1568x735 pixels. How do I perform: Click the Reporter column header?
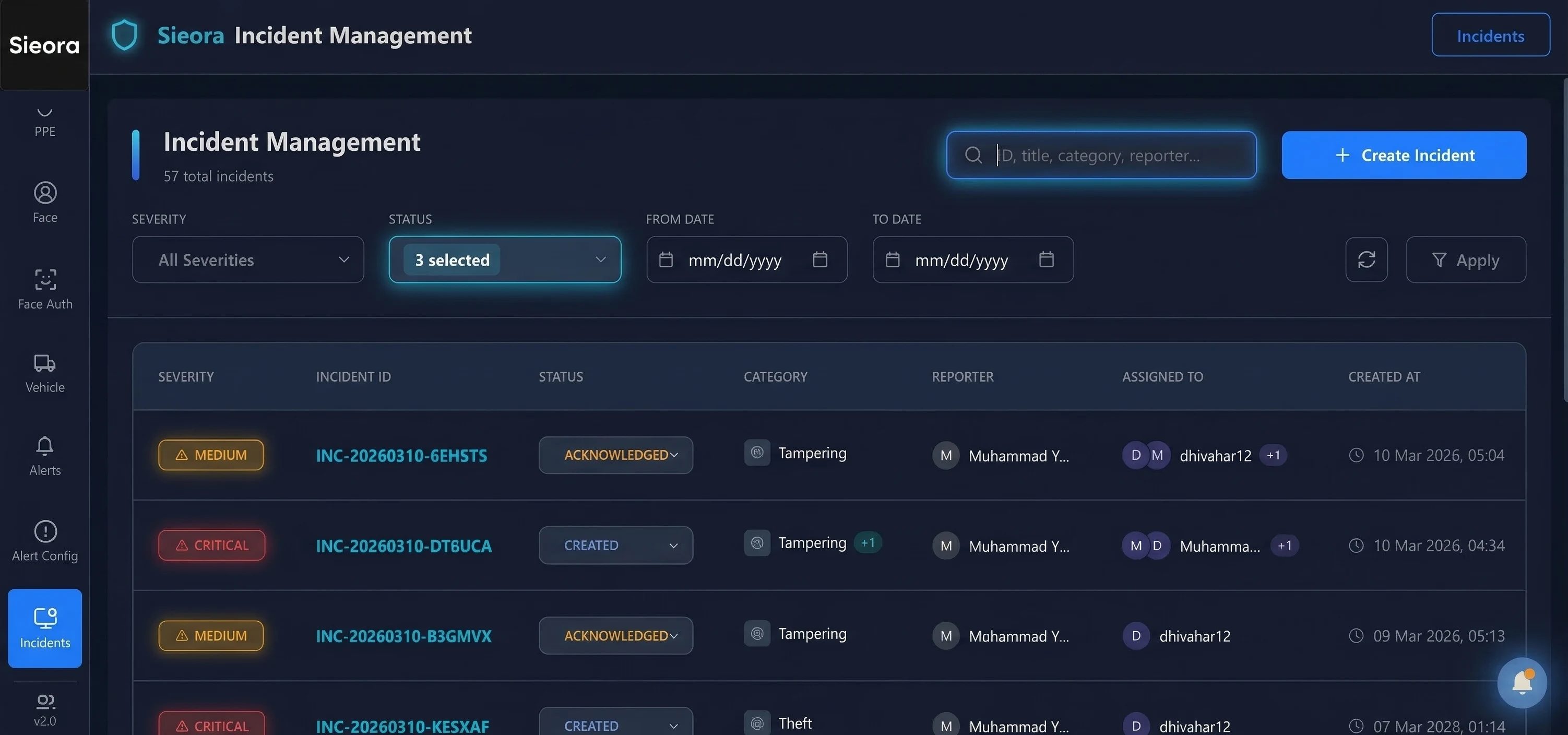963,376
